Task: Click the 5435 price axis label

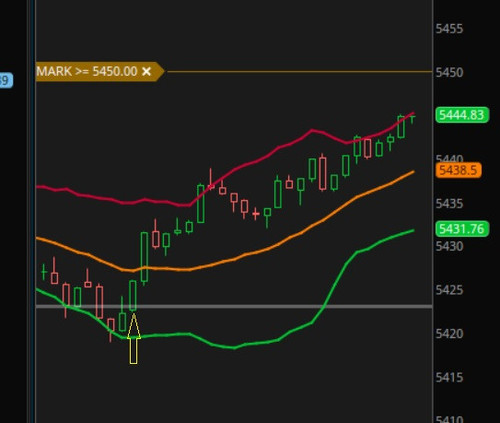Action: tap(449, 204)
